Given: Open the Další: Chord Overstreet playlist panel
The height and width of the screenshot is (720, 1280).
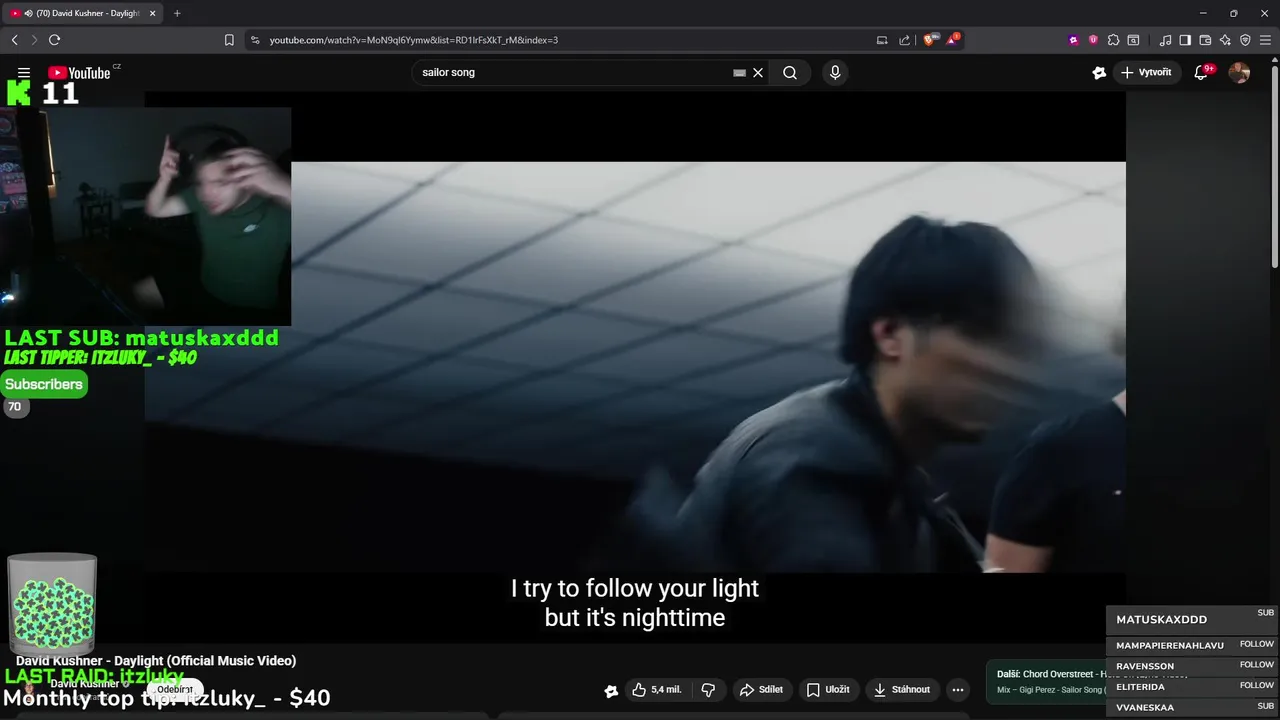Looking at the screenshot, I should tap(1050, 681).
